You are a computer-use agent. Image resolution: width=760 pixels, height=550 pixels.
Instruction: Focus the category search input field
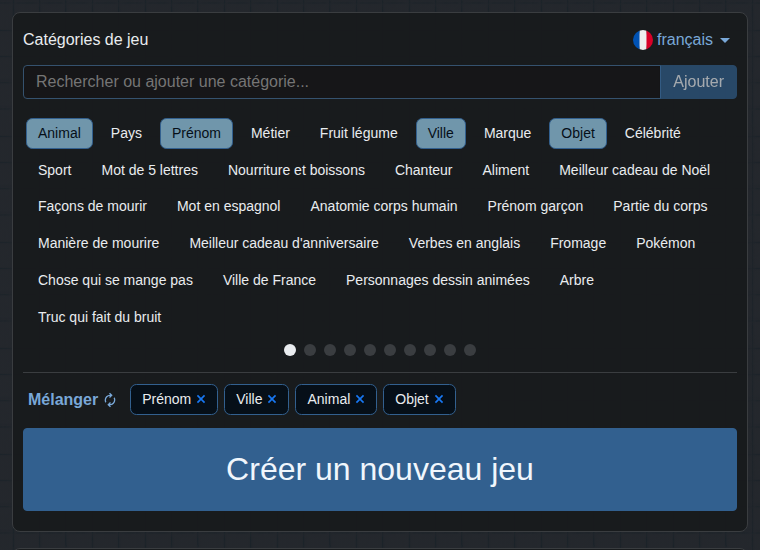342,82
